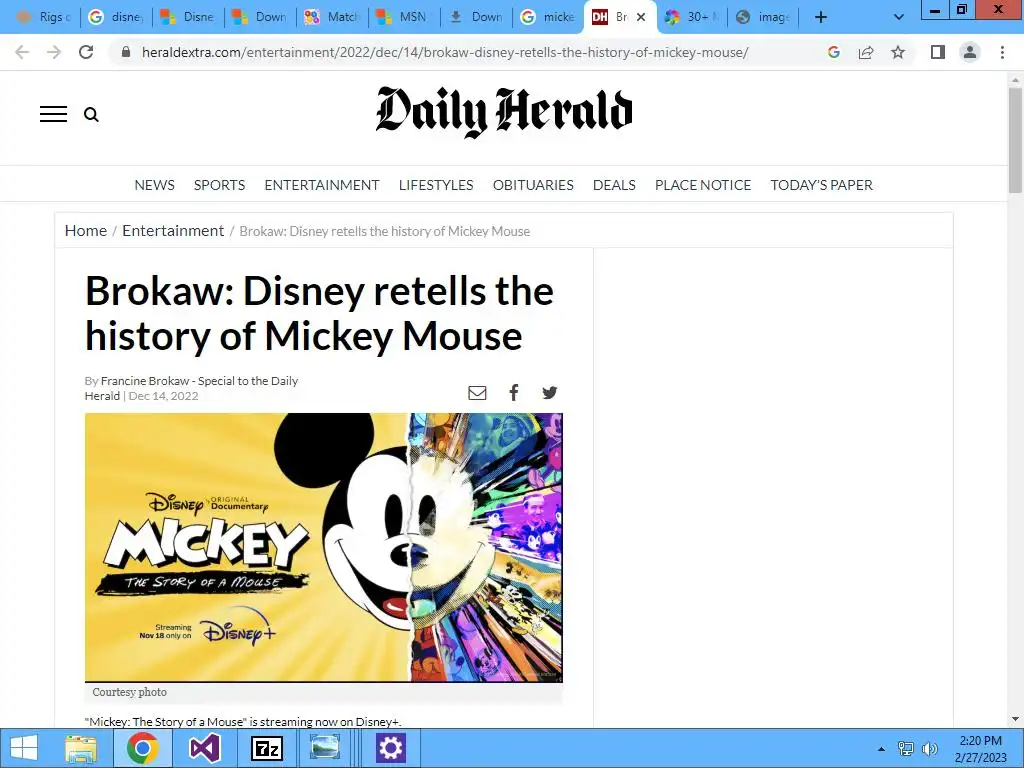This screenshot has height=768, width=1024.
Task: Open Windows Start button
Action: (24, 748)
